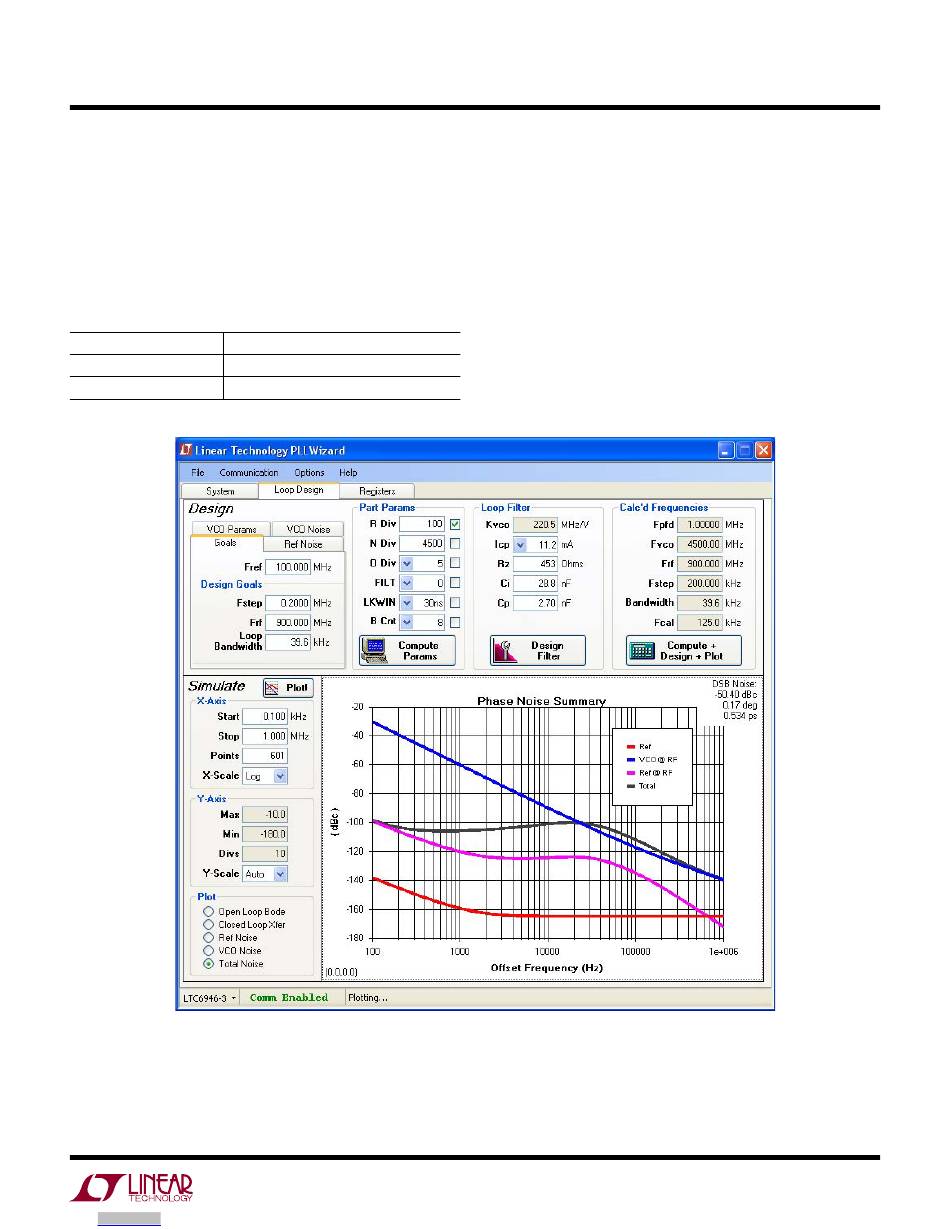
Task: Open the VCO Noise tab
Action: 308,530
